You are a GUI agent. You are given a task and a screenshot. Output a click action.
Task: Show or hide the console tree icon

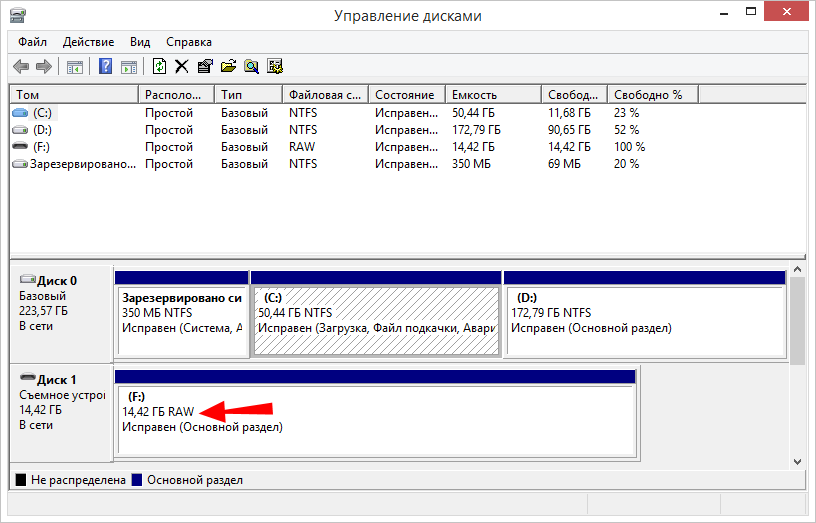[75, 67]
